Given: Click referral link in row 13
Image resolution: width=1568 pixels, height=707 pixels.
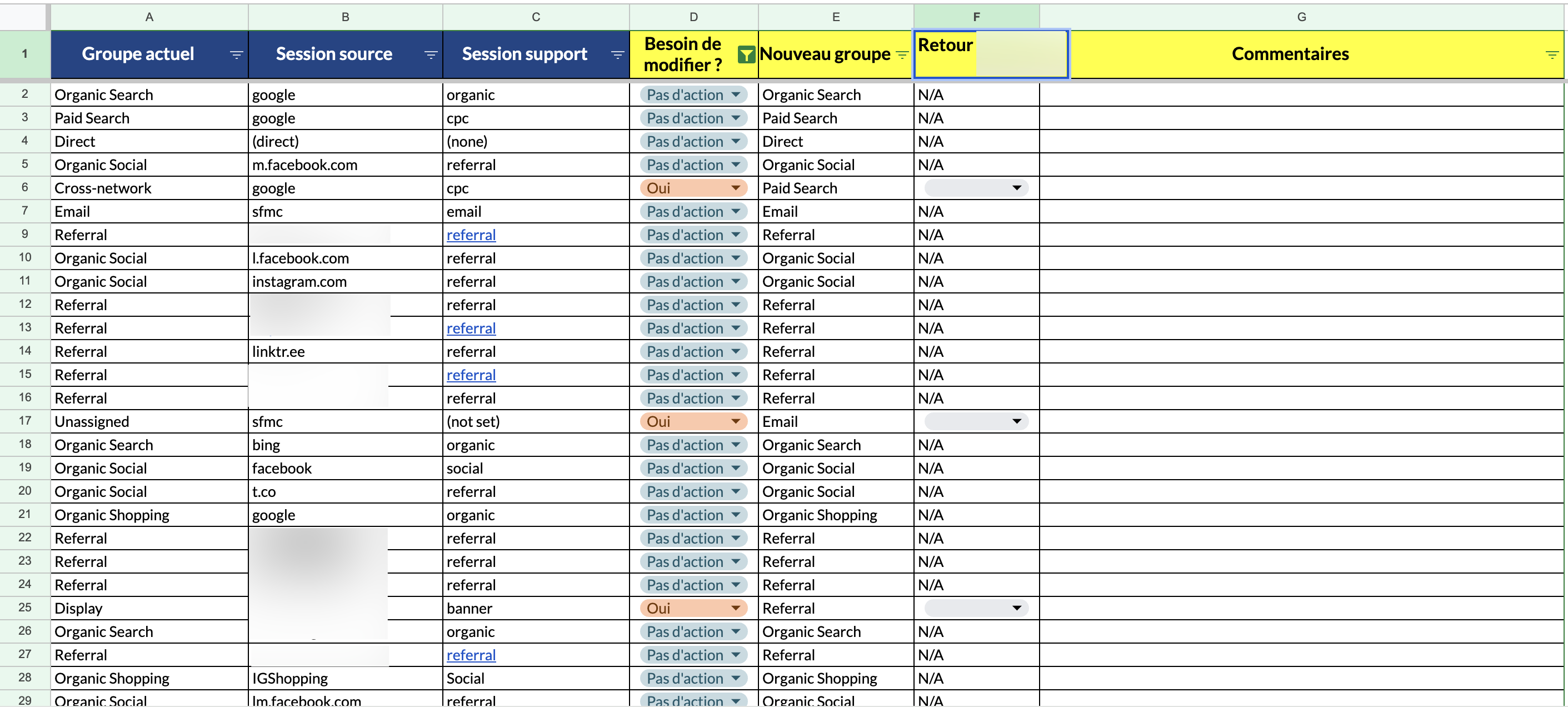Looking at the screenshot, I should point(471,328).
